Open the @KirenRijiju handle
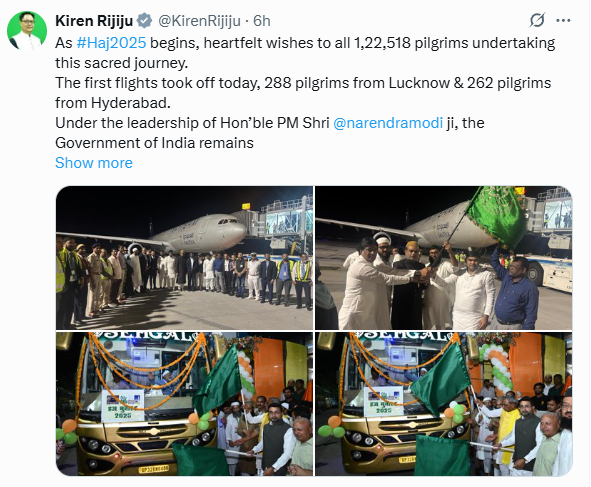 click(199, 21)
